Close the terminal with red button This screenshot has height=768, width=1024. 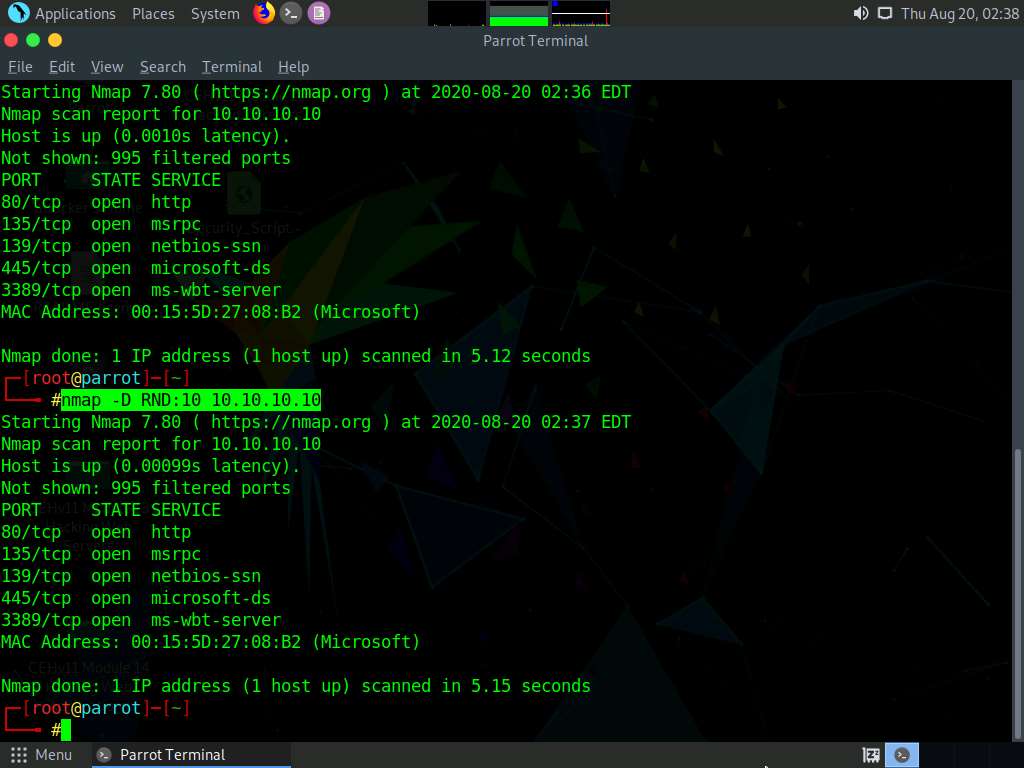(x=10, y=40)
